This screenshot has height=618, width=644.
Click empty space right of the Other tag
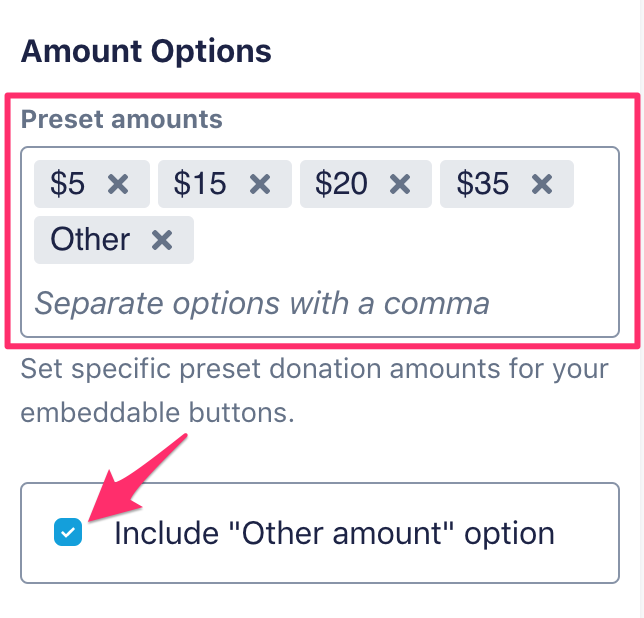[400, 240]
